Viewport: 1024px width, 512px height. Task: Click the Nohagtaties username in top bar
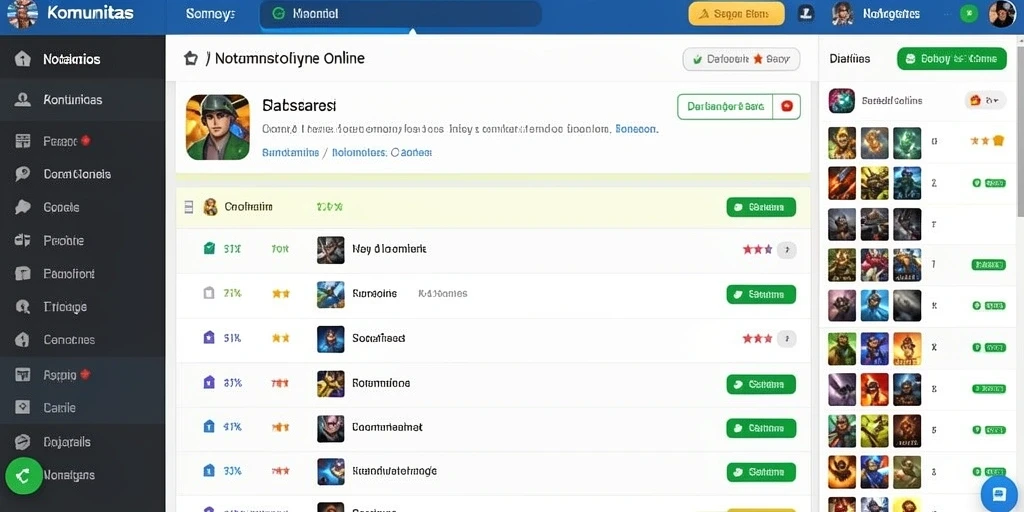[x=891, y=14]
